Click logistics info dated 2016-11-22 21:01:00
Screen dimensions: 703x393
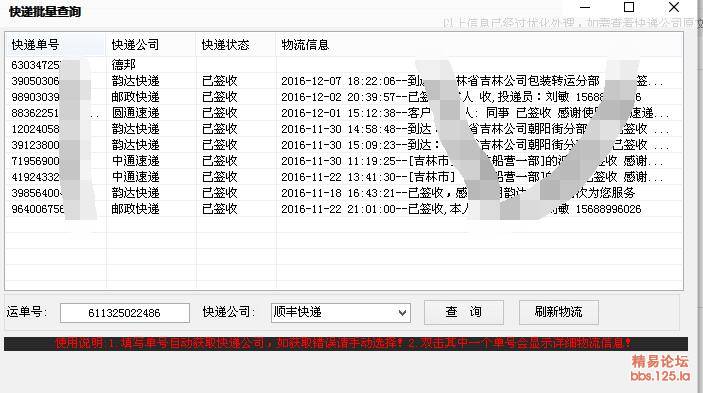coord(461,209)
